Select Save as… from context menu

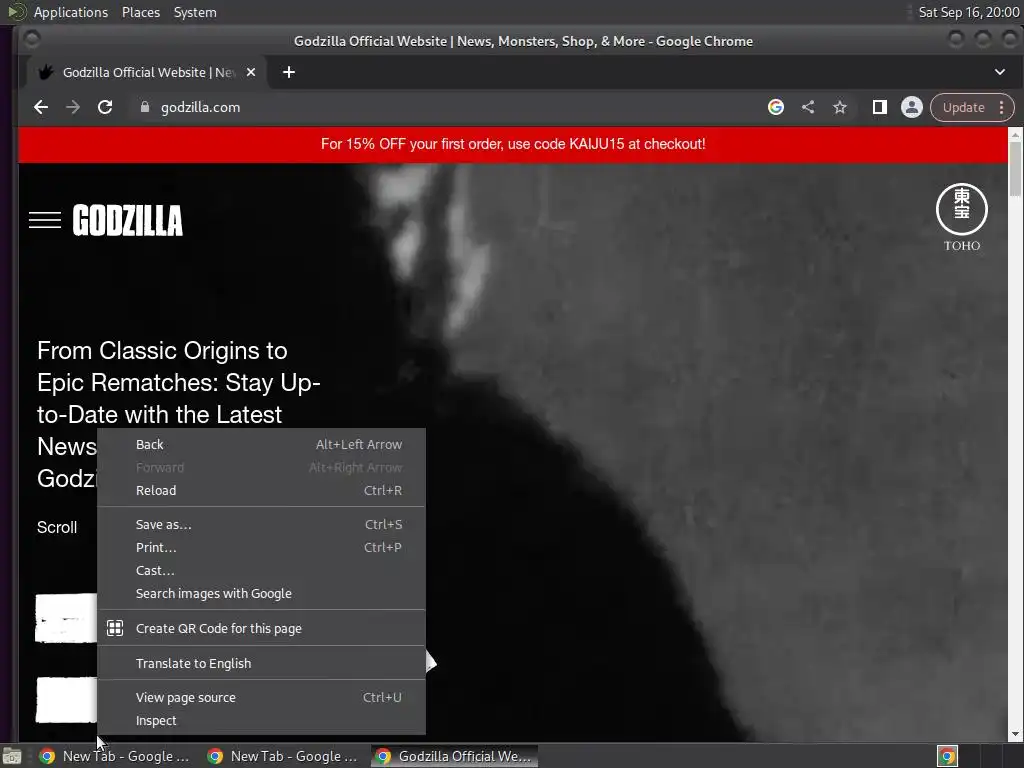tap(261, 524)
